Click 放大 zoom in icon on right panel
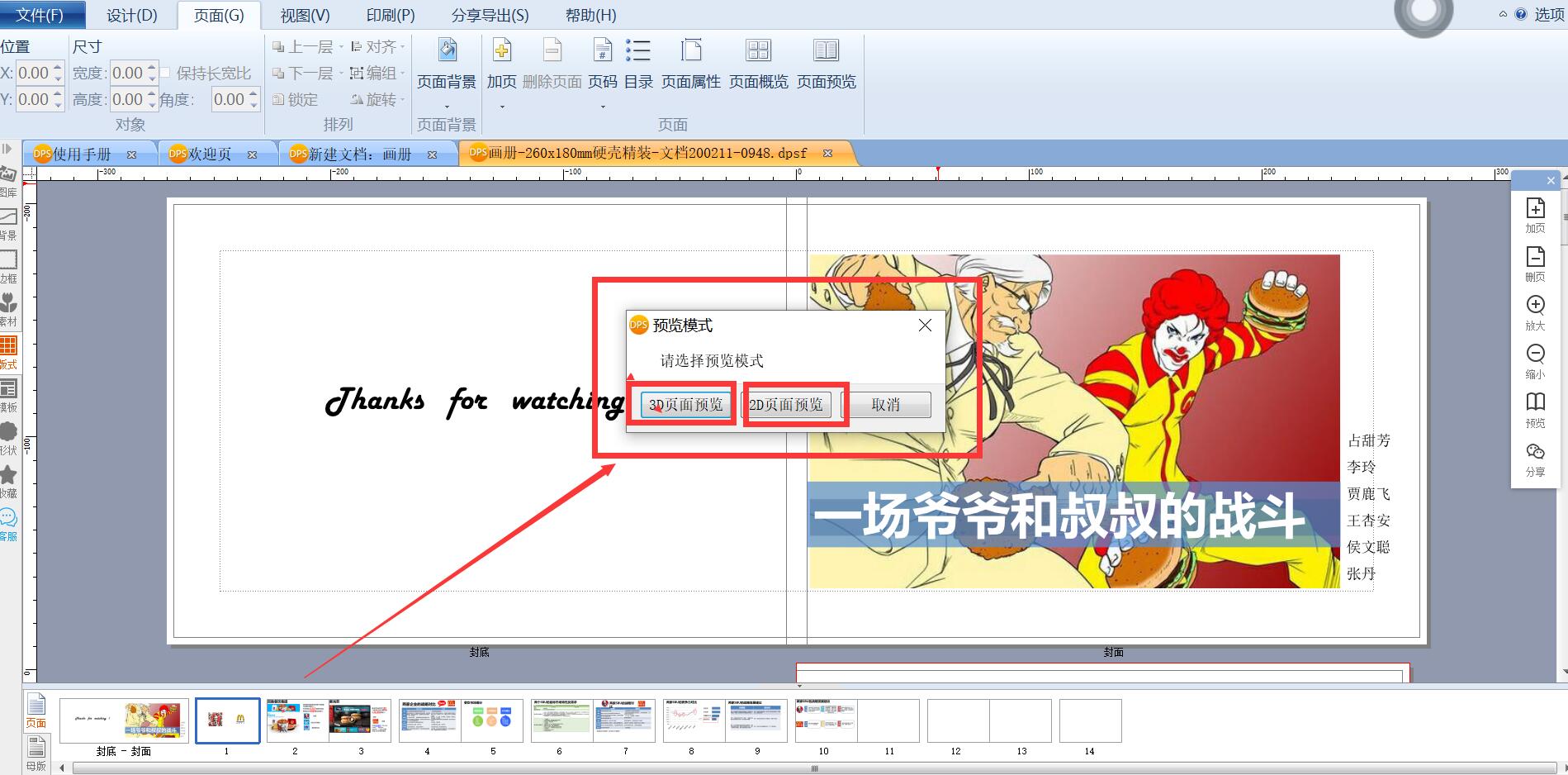Viewport: 1568px width, 775px height. (1535, 313)
